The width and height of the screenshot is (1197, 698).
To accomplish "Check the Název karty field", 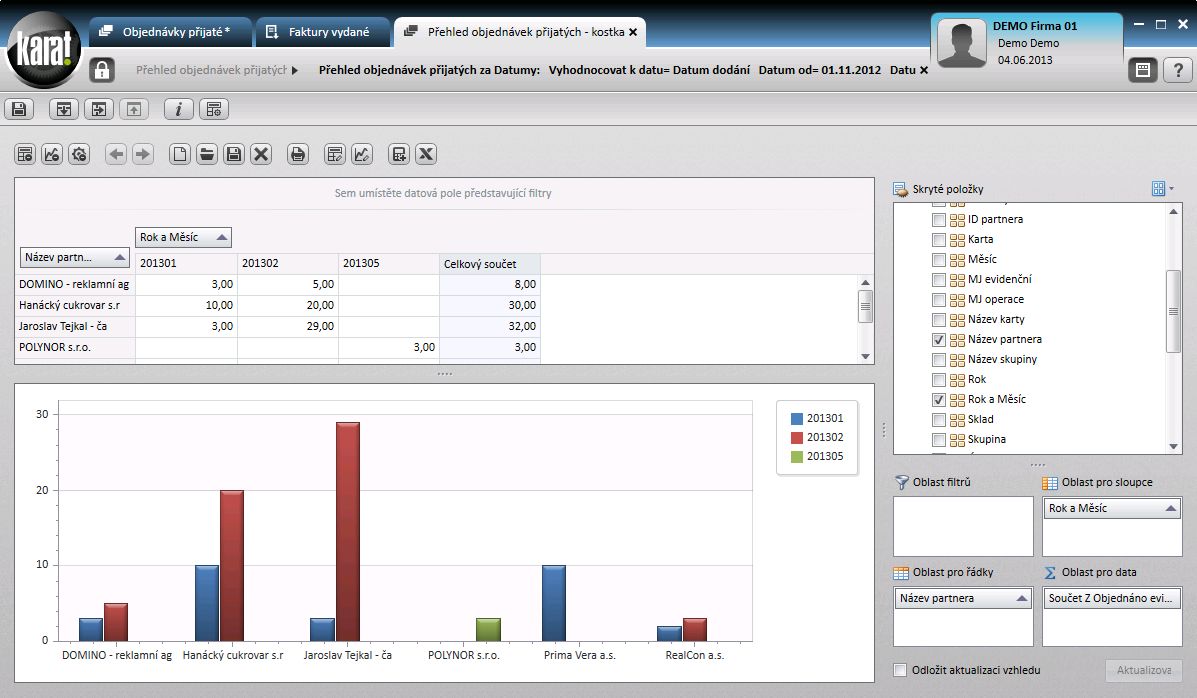I will pos(939,319).
